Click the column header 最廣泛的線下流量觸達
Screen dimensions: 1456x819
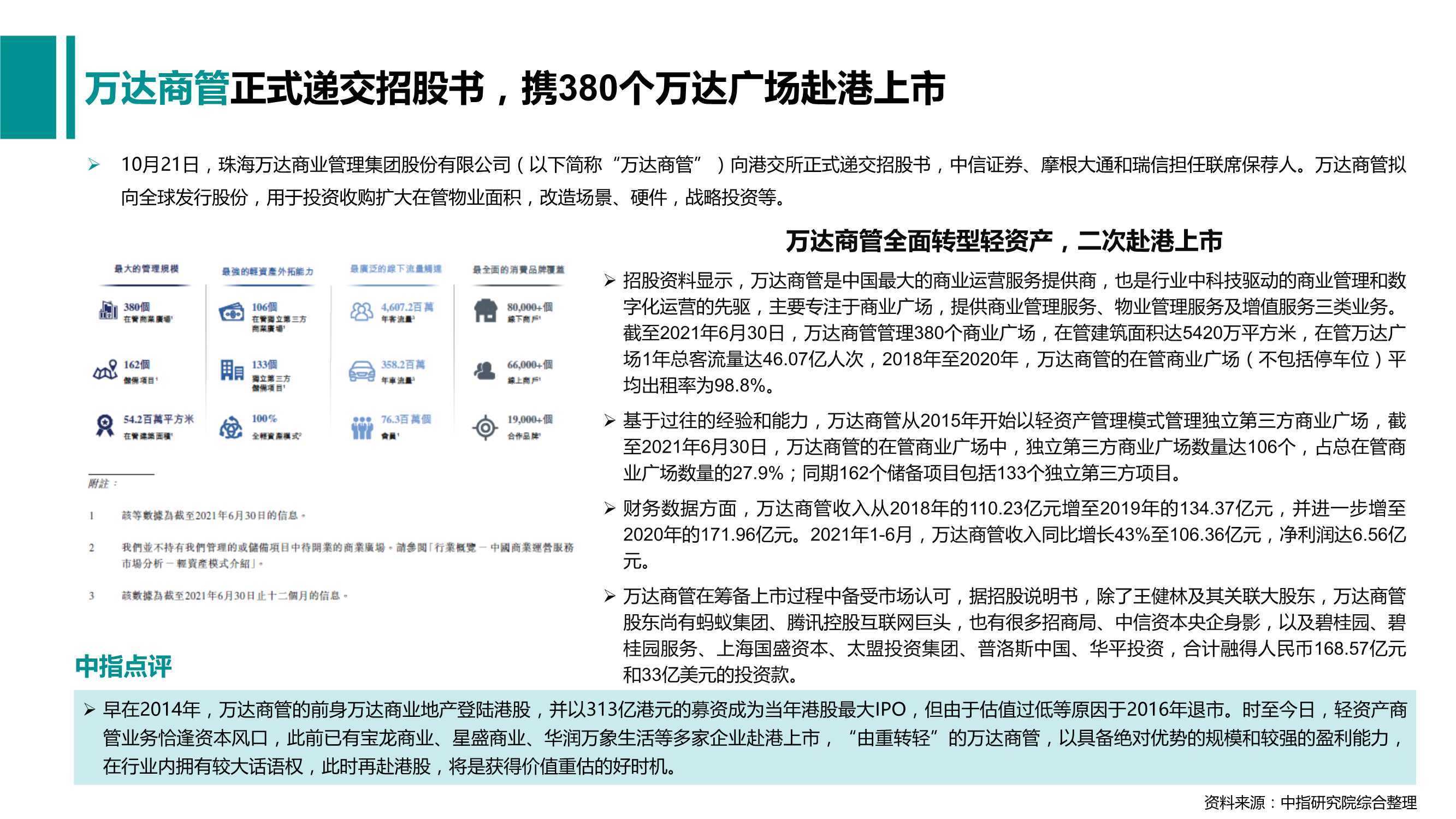click(x=395, y=269)
